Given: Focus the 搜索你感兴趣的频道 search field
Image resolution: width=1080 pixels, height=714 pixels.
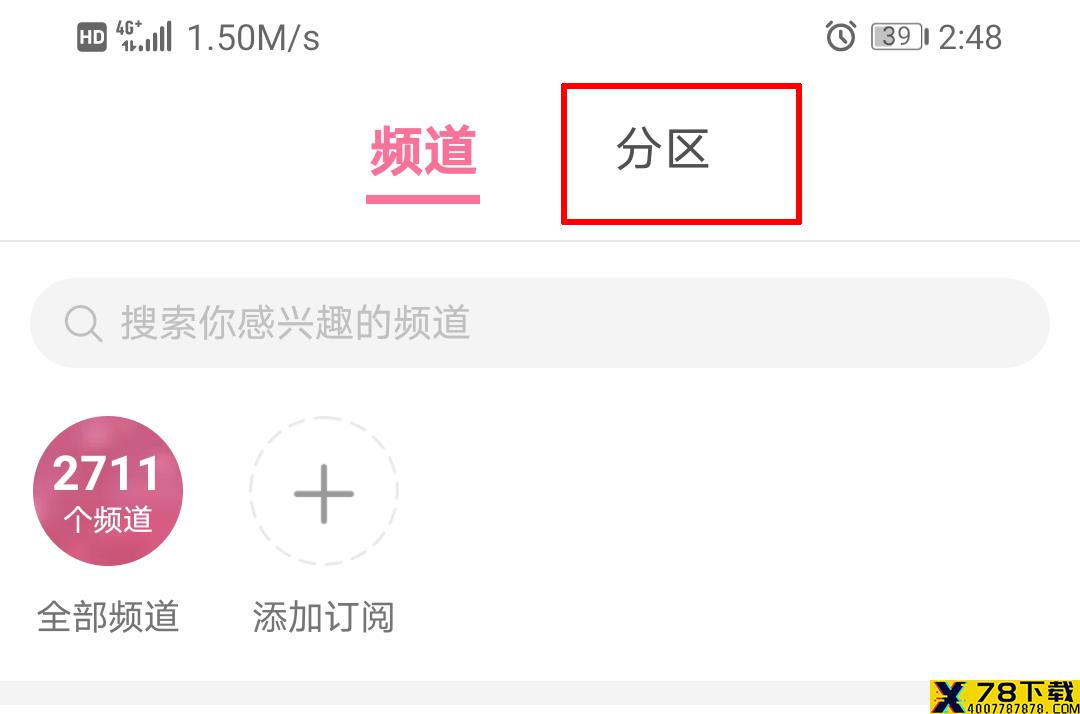Looking at the screenshot, I should pyautogui.click(x=540, y=323).
